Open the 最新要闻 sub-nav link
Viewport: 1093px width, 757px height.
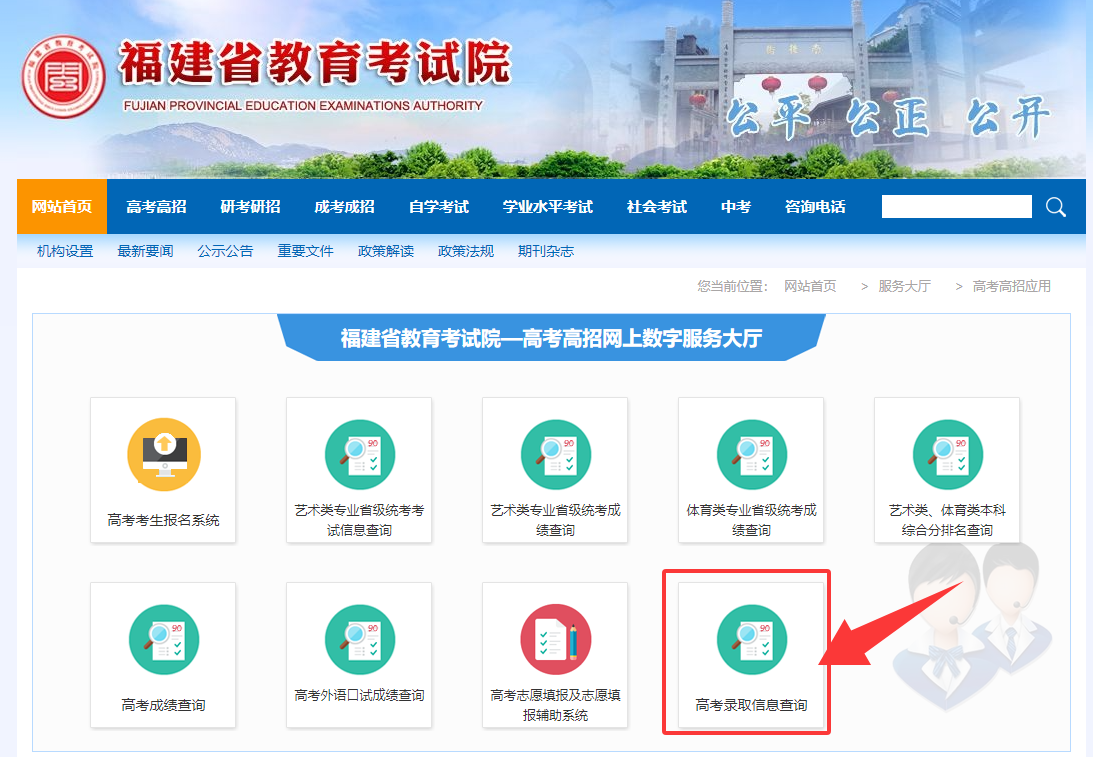pyautogui.click(x=145, y=251)
